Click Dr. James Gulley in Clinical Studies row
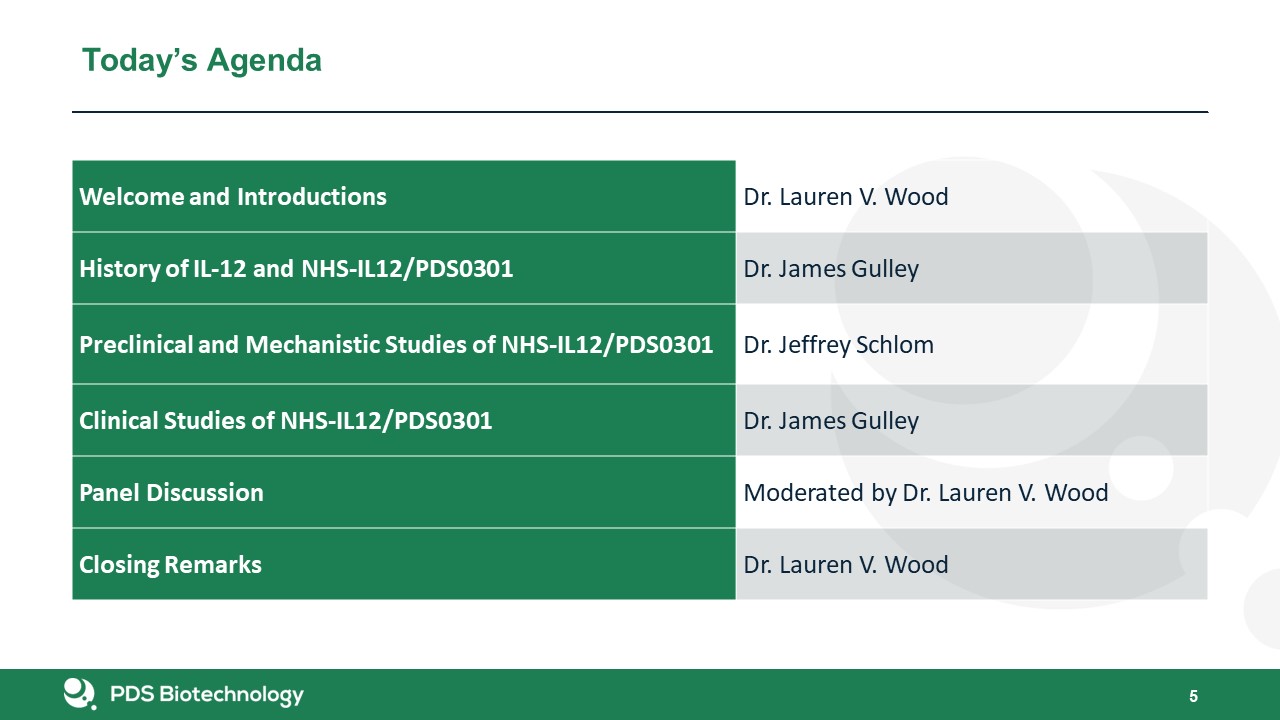The height and width of the screenshot is (720, 1280). click(831, 421)
